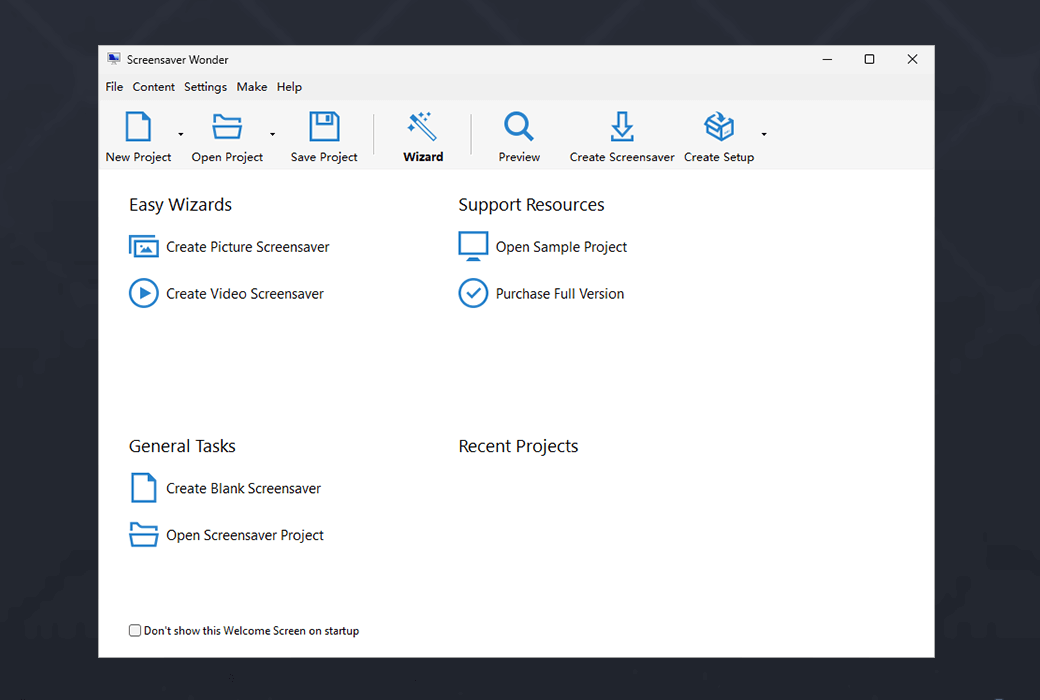Click the Open Sample Project link
This screenshot has height=700, width=1040.
point(561,247)
